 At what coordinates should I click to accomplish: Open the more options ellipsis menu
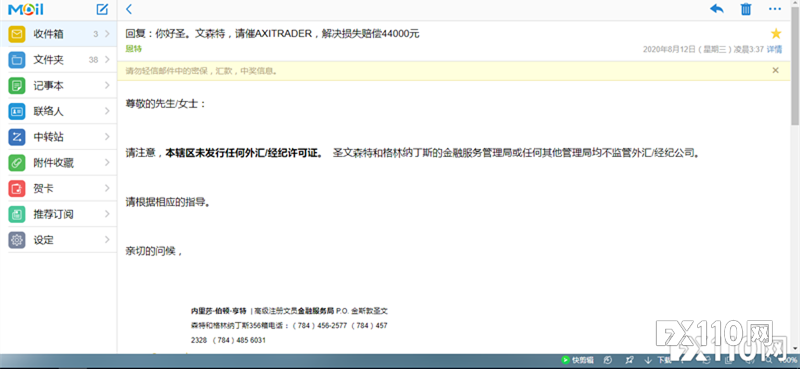coord(775,9)
